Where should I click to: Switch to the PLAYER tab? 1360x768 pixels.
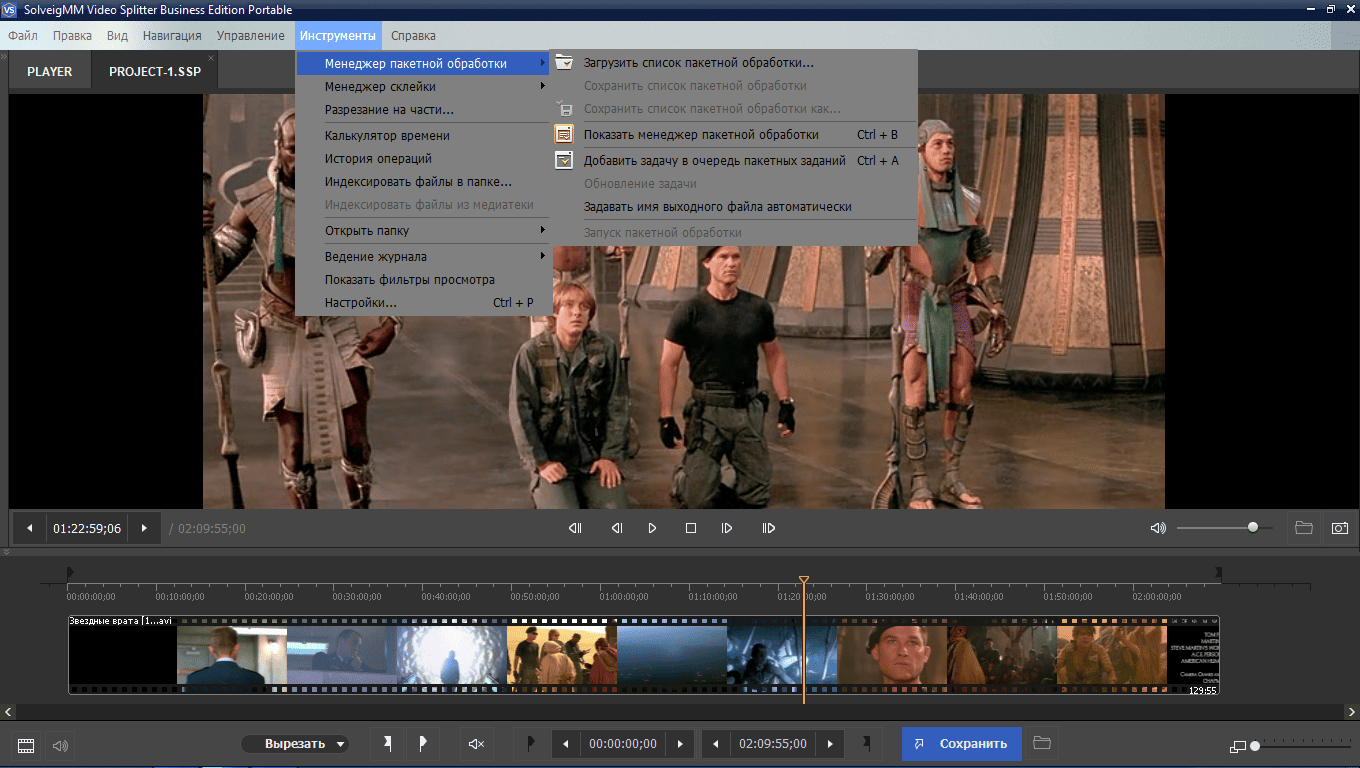(50, 72)
